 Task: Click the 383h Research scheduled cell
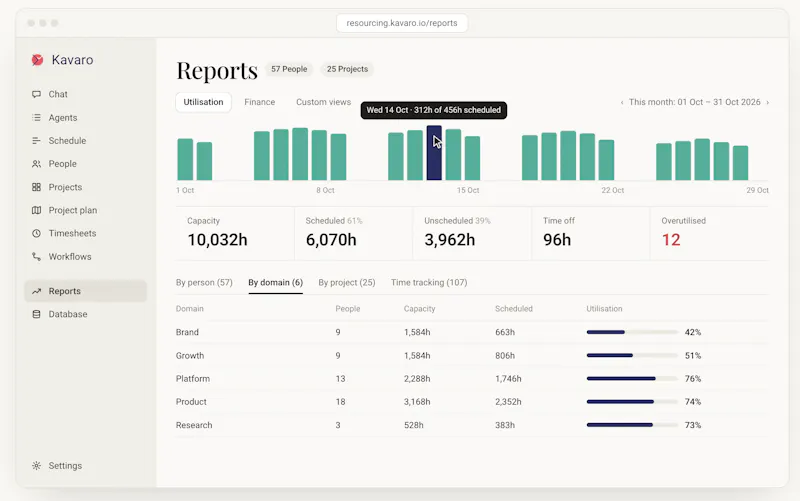[x=505, y=425]
